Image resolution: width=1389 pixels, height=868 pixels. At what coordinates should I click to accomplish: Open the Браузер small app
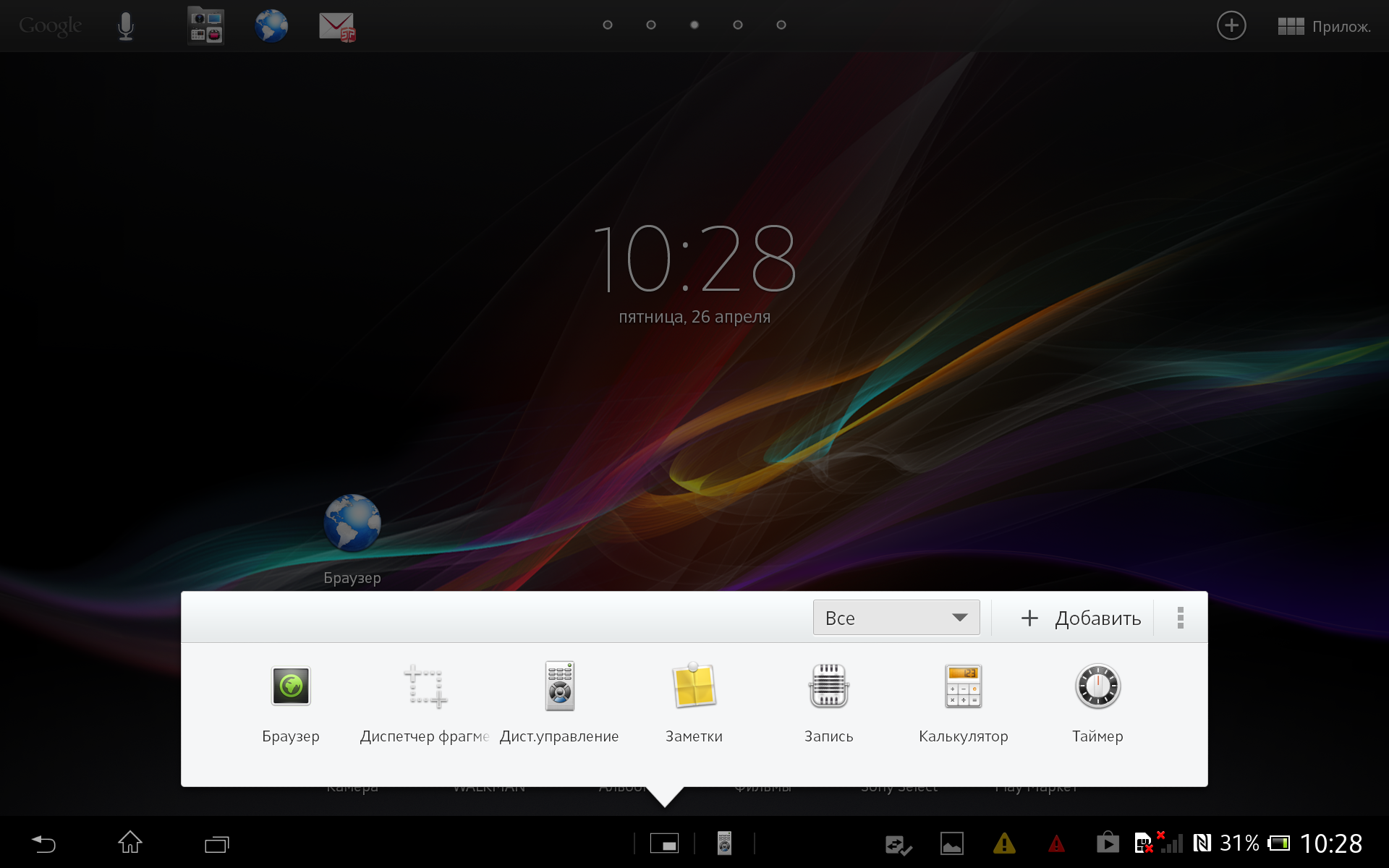(291, 686)
